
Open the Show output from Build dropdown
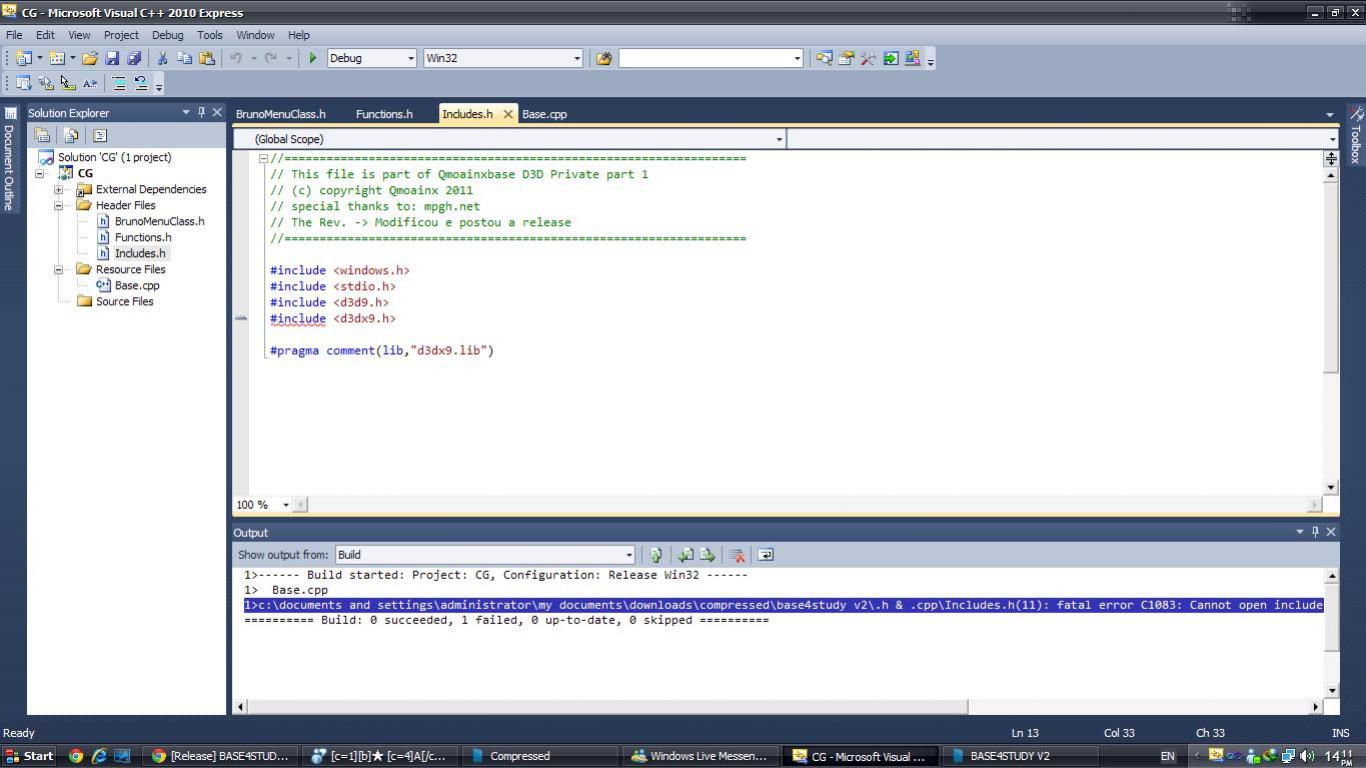[x=629, y=555]
